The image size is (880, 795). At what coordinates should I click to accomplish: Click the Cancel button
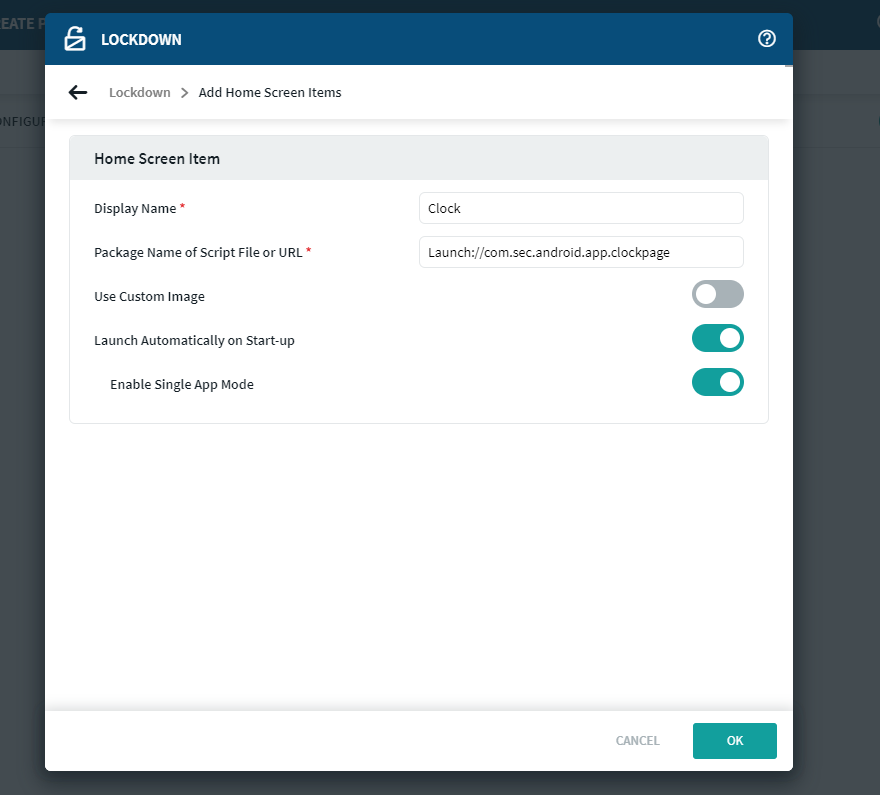pyautogui.click(x=637, y=741)
